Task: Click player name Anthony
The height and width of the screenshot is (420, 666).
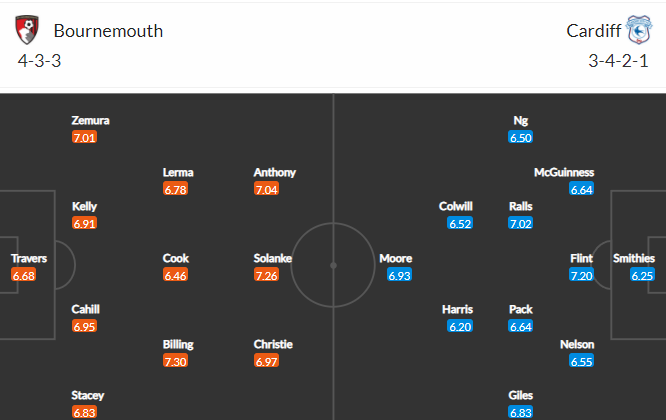Action: coord(274,172)
